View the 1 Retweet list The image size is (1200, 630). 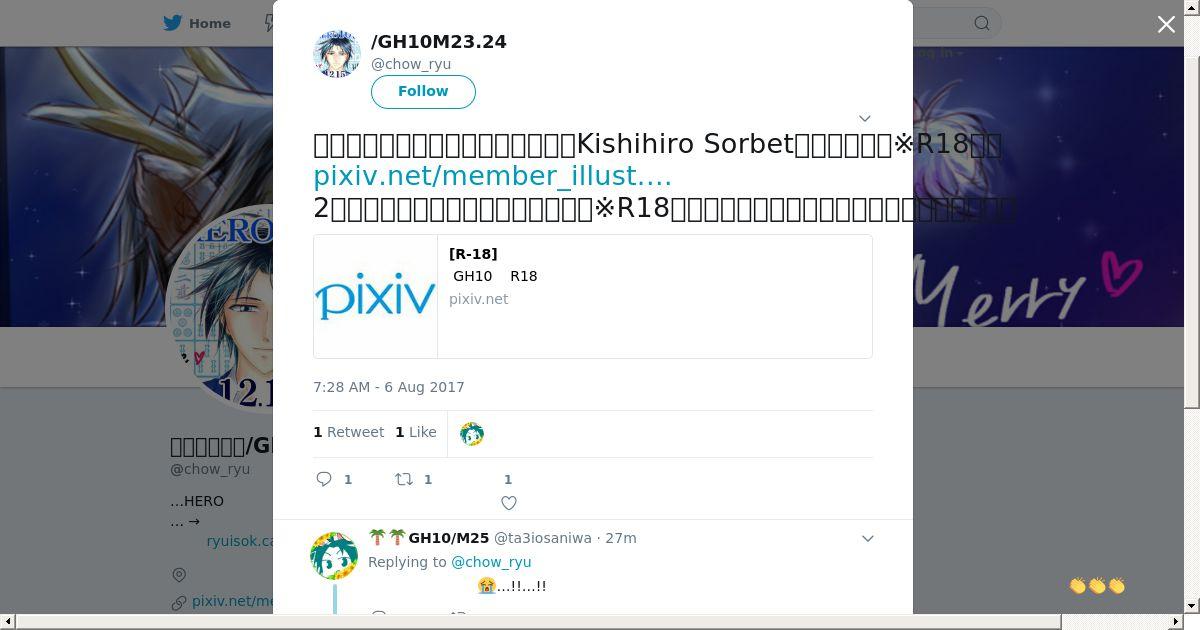point(348,432)
